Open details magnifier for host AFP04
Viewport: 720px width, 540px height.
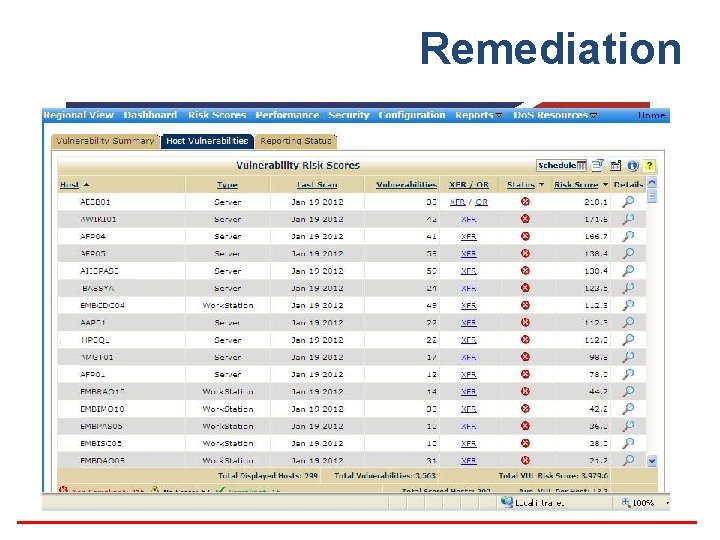[x=628, y=236]
